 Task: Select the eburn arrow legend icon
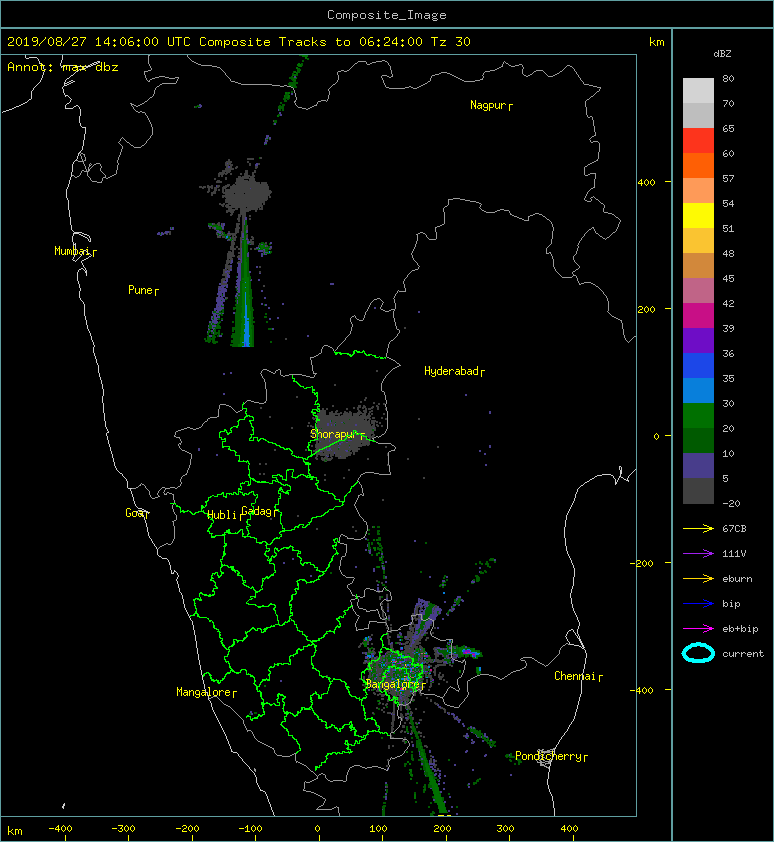click(698, 579)
